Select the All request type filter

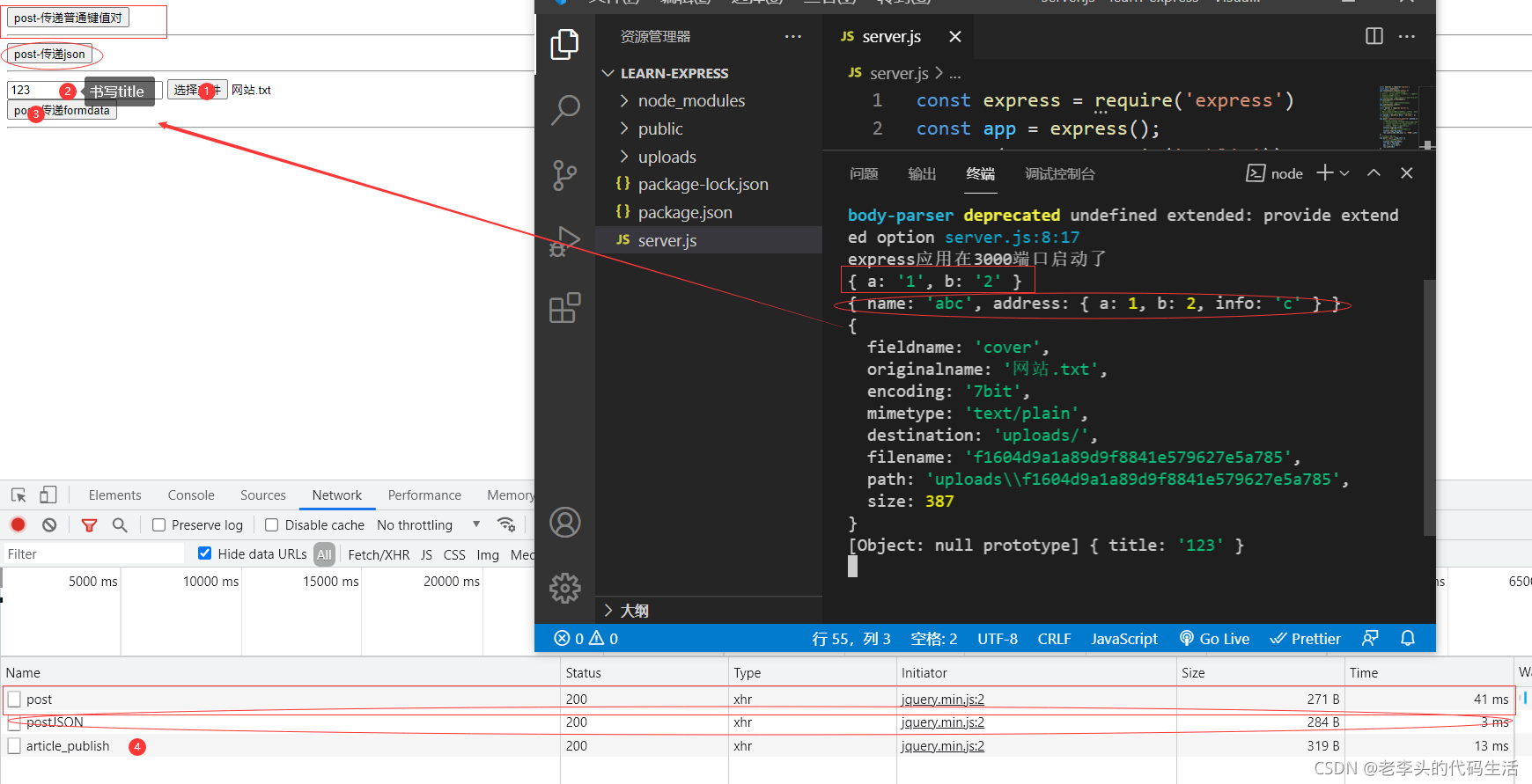pyautogui.click(x=324, y=554)
